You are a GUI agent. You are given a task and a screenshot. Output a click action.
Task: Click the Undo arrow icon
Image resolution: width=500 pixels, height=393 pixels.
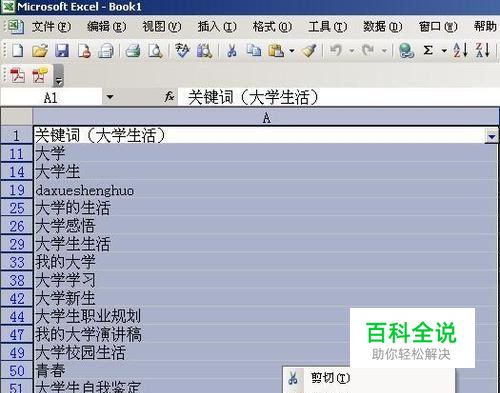(336, 51)
